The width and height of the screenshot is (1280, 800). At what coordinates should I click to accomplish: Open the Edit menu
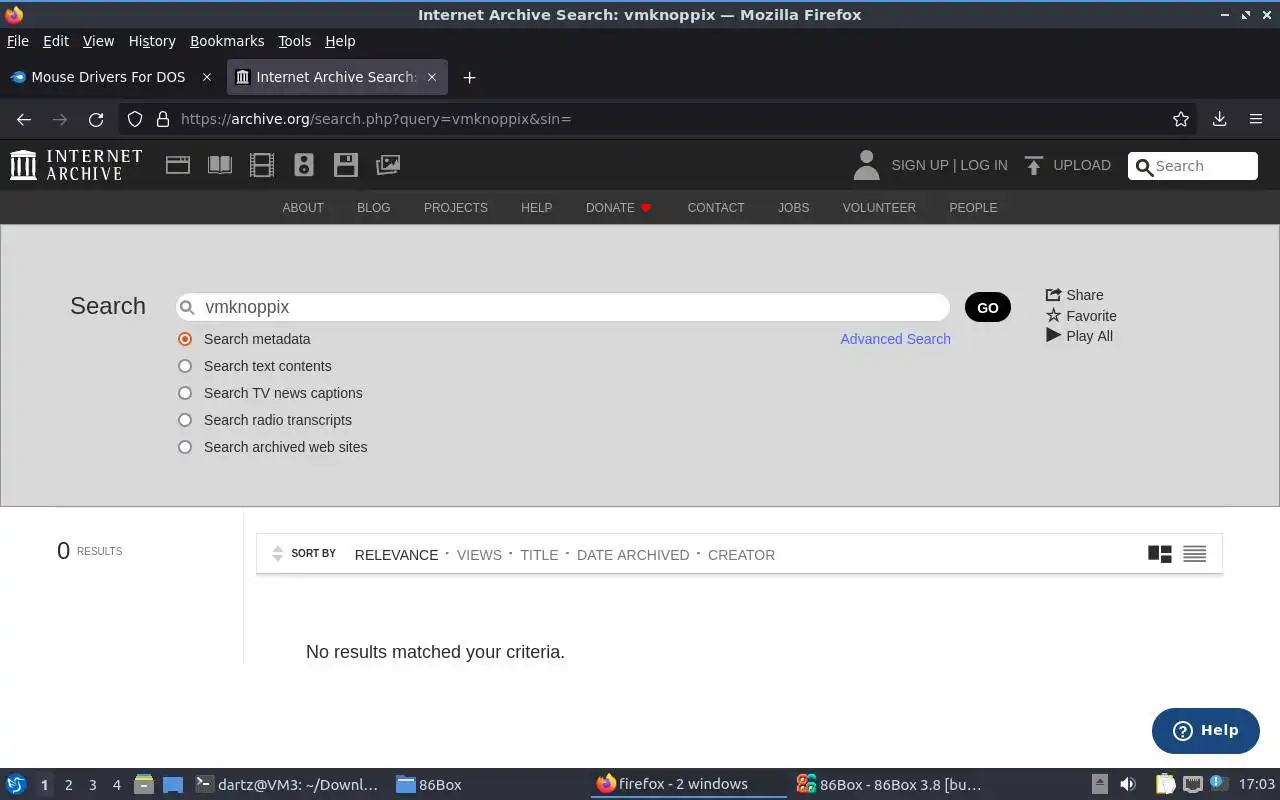coord(56,41)
